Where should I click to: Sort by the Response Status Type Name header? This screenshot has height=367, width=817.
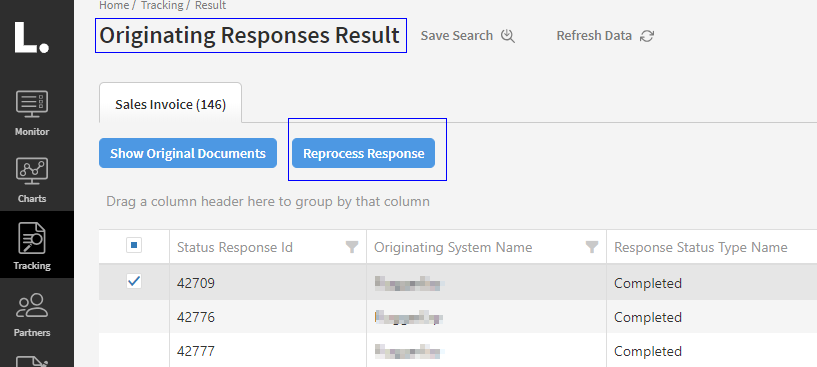pyautogui.click(x=700, y=247)
